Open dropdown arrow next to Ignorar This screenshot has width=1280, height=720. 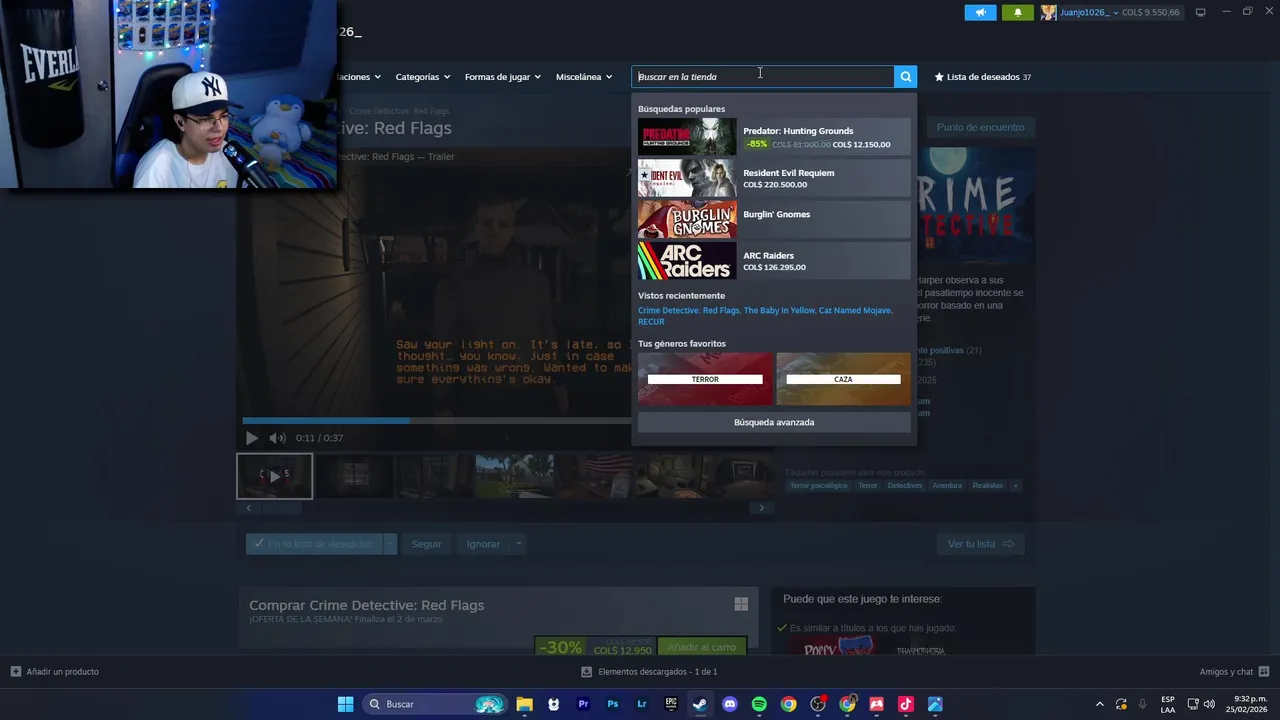518,544
